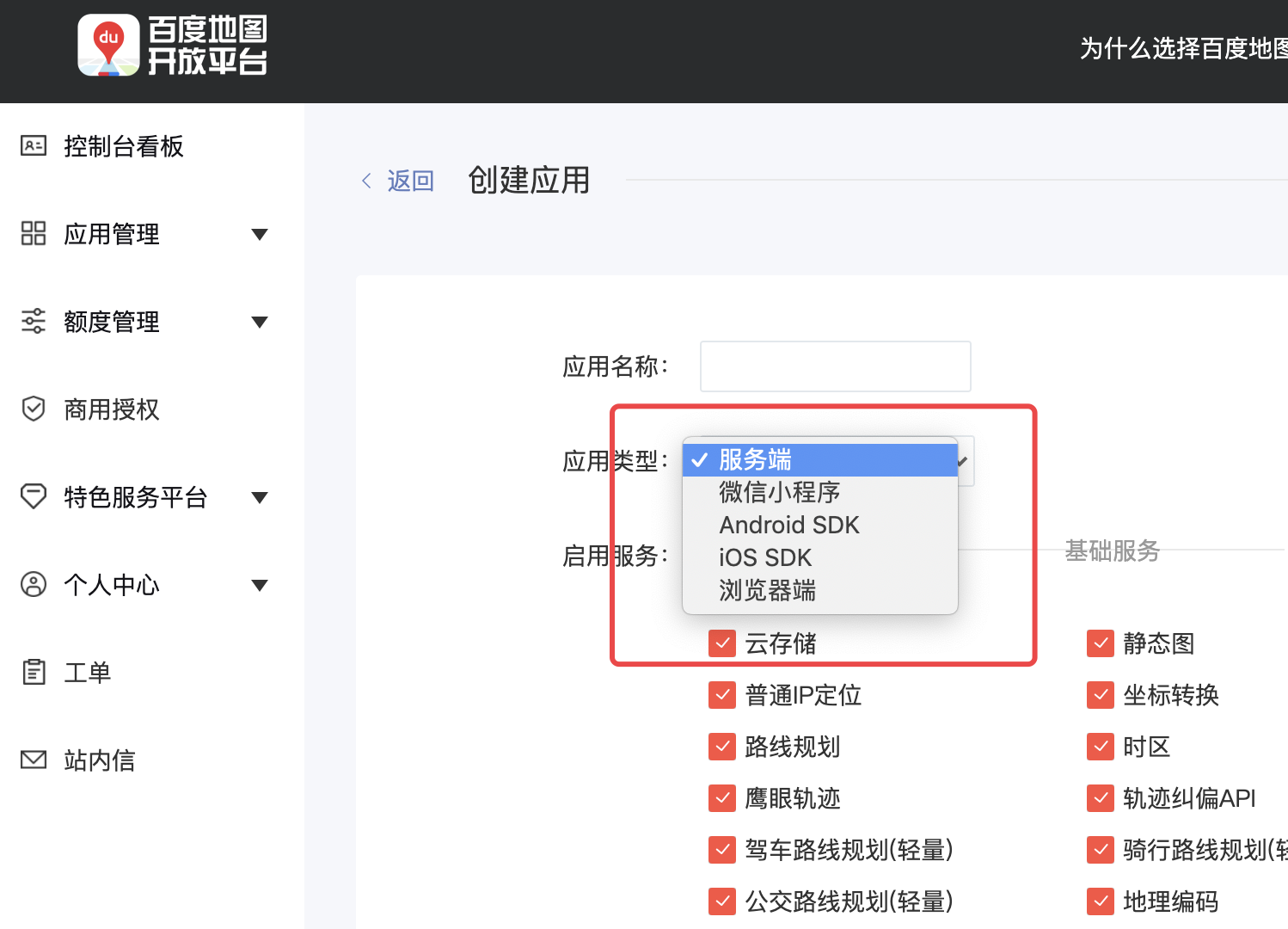Uncheck the 轨迹纠偏API checkbox

1101,798
